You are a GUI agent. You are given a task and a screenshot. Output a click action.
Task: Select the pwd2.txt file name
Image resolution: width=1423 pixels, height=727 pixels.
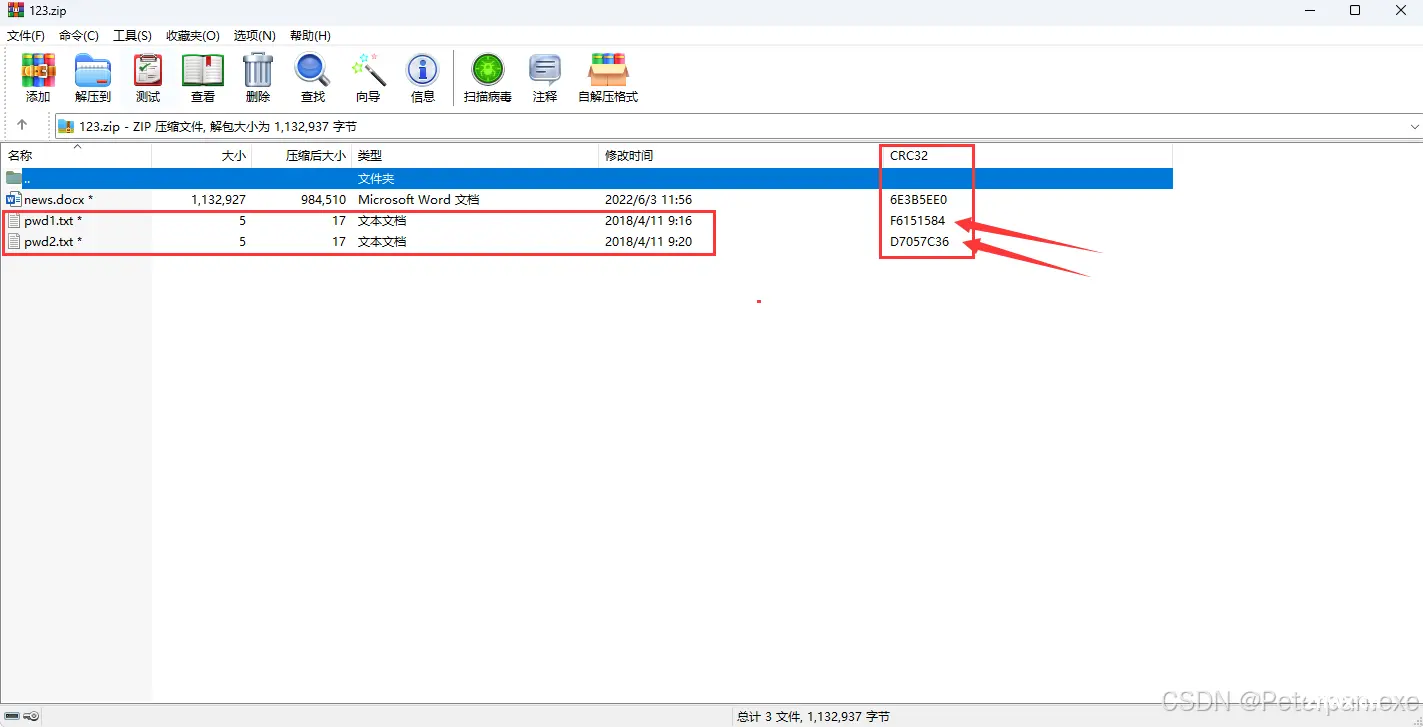(x=53, y=241)
